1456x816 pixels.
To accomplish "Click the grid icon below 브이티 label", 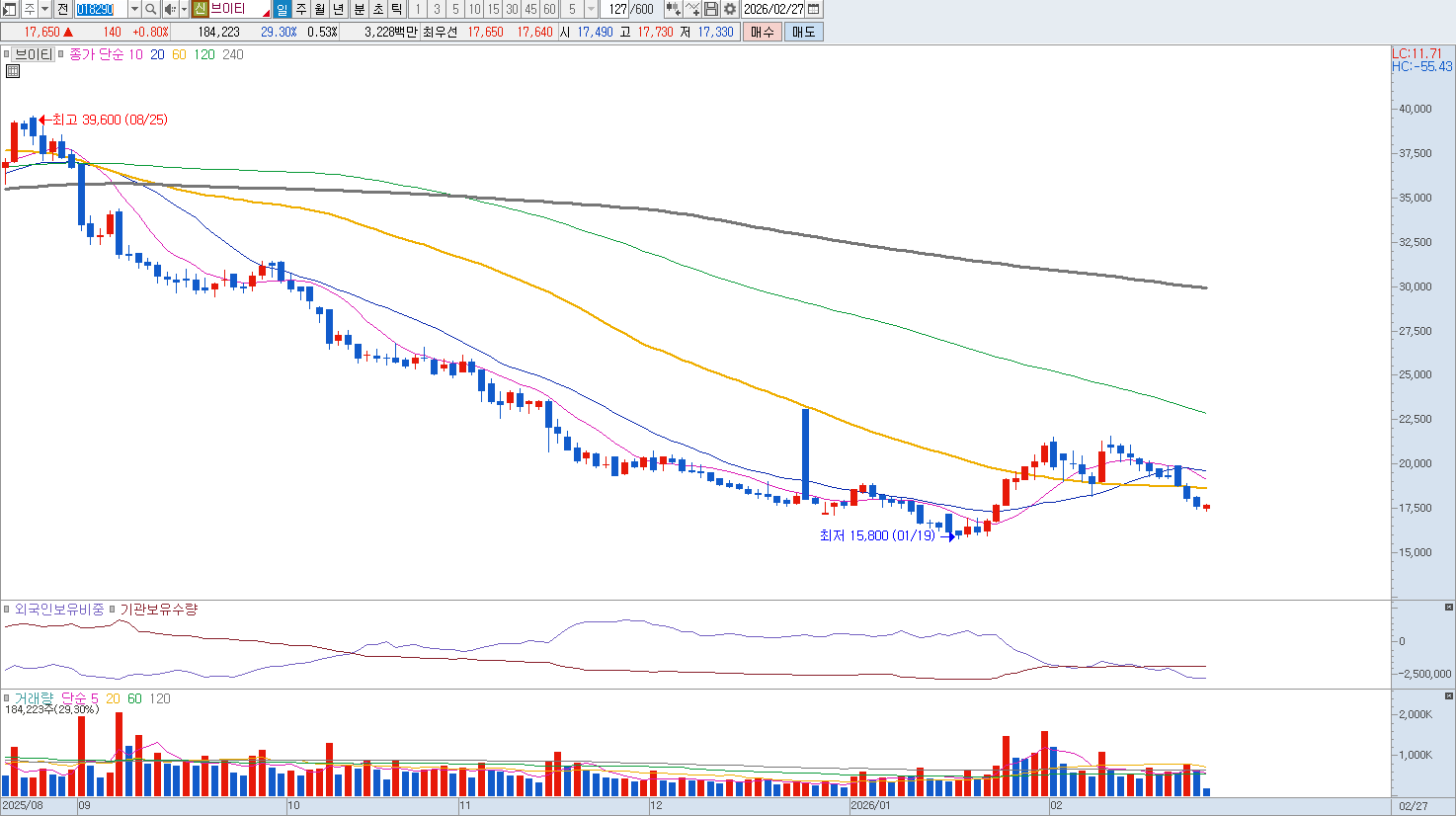I will coord(13,71).
